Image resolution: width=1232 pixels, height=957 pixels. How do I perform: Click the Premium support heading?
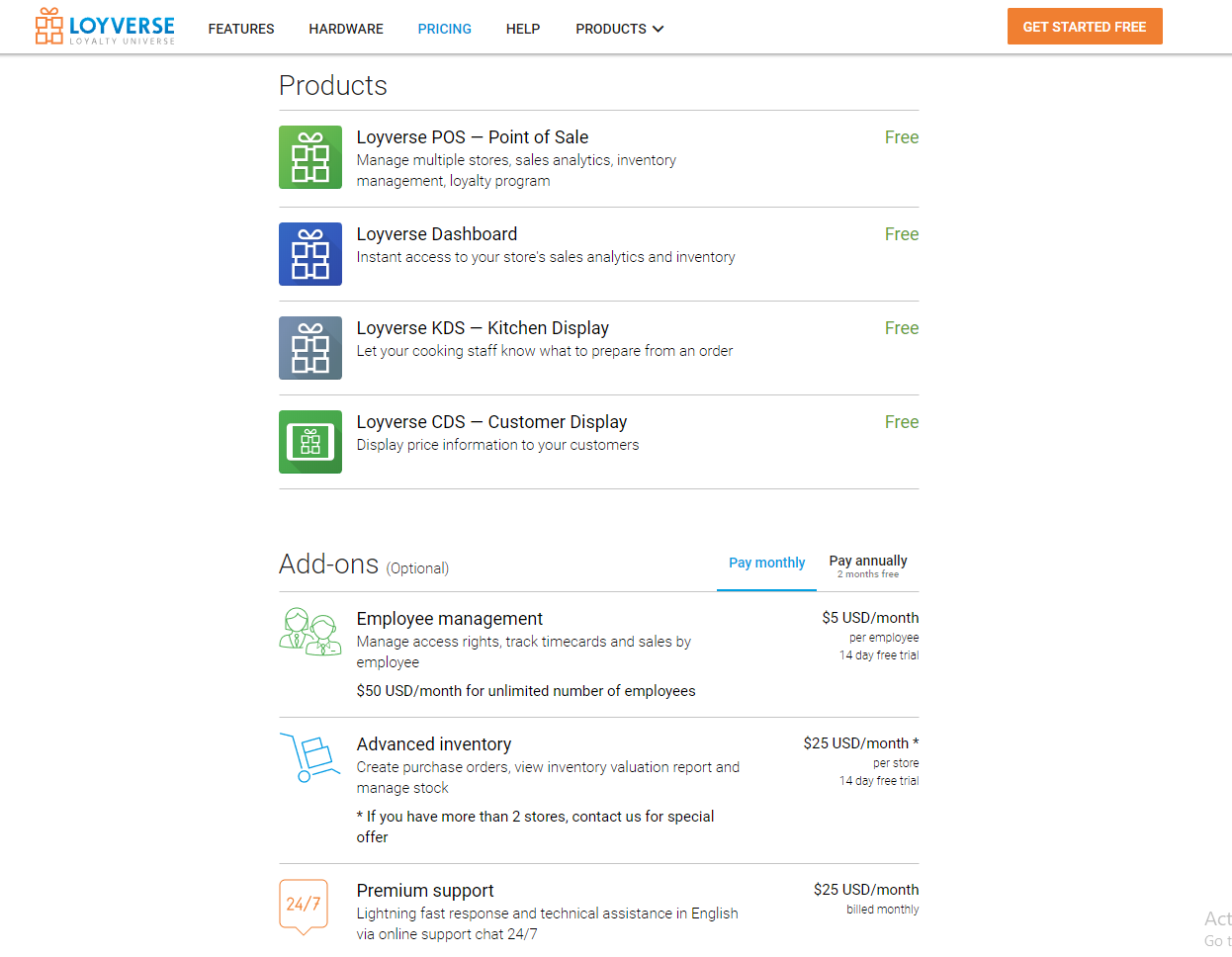point(425,891)
